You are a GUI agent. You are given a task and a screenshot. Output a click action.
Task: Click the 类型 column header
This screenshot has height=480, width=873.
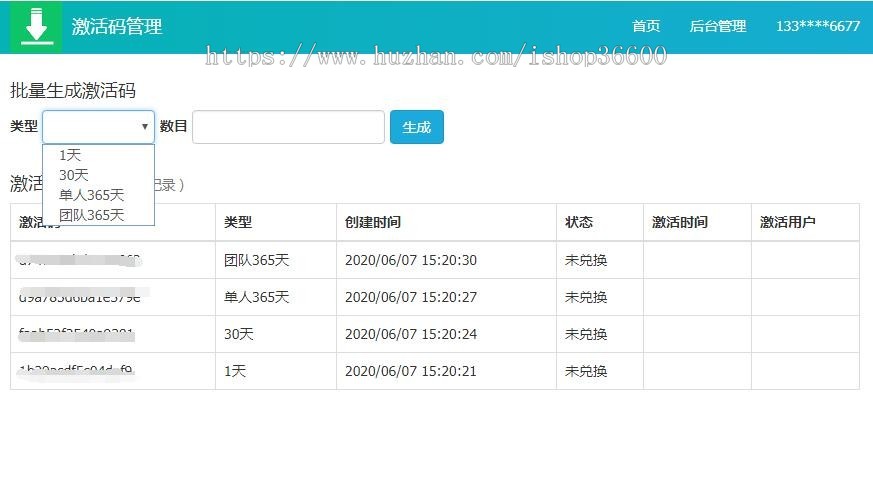click(238, 222)
